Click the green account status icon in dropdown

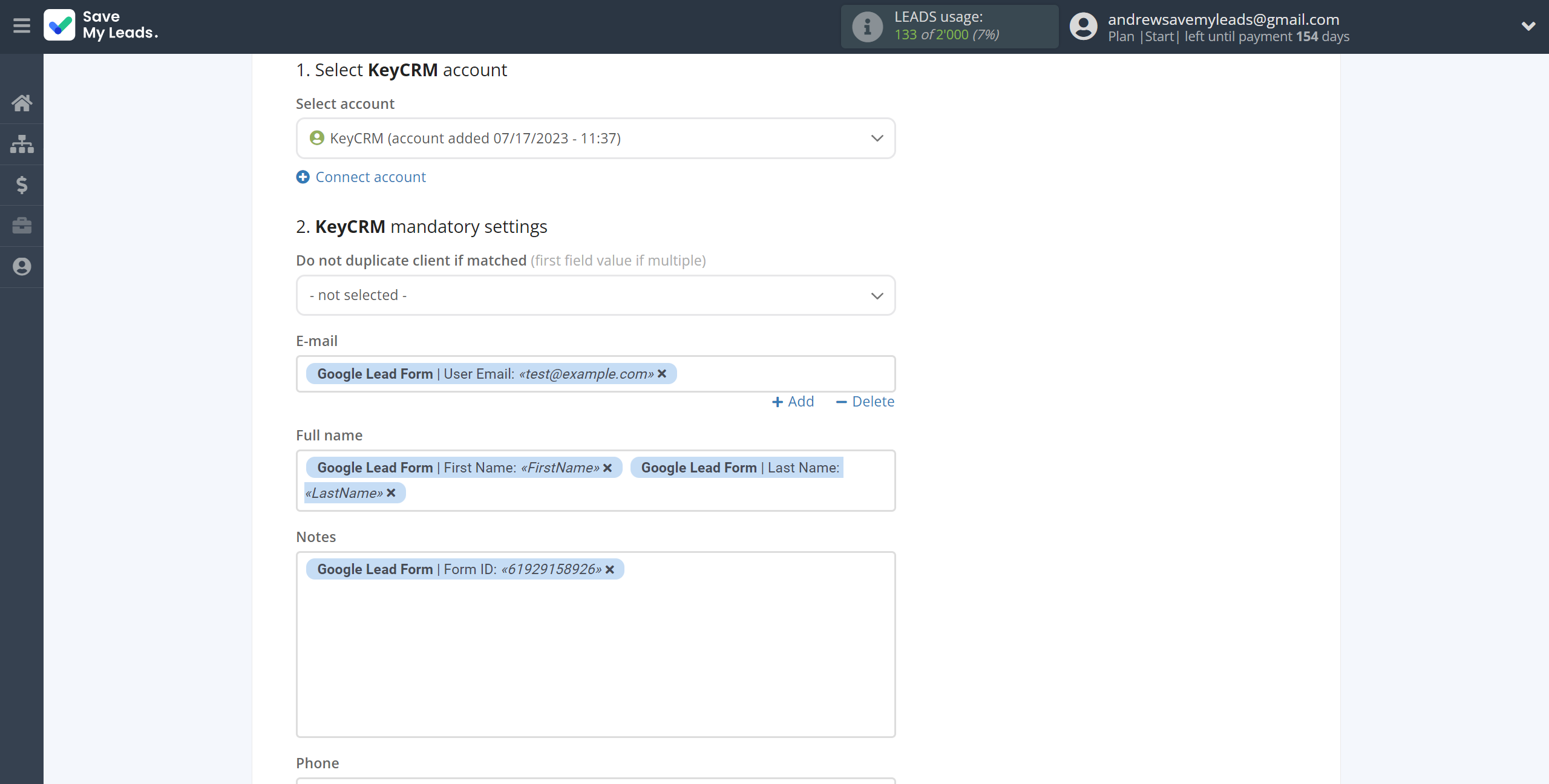[x=316, y=138]
